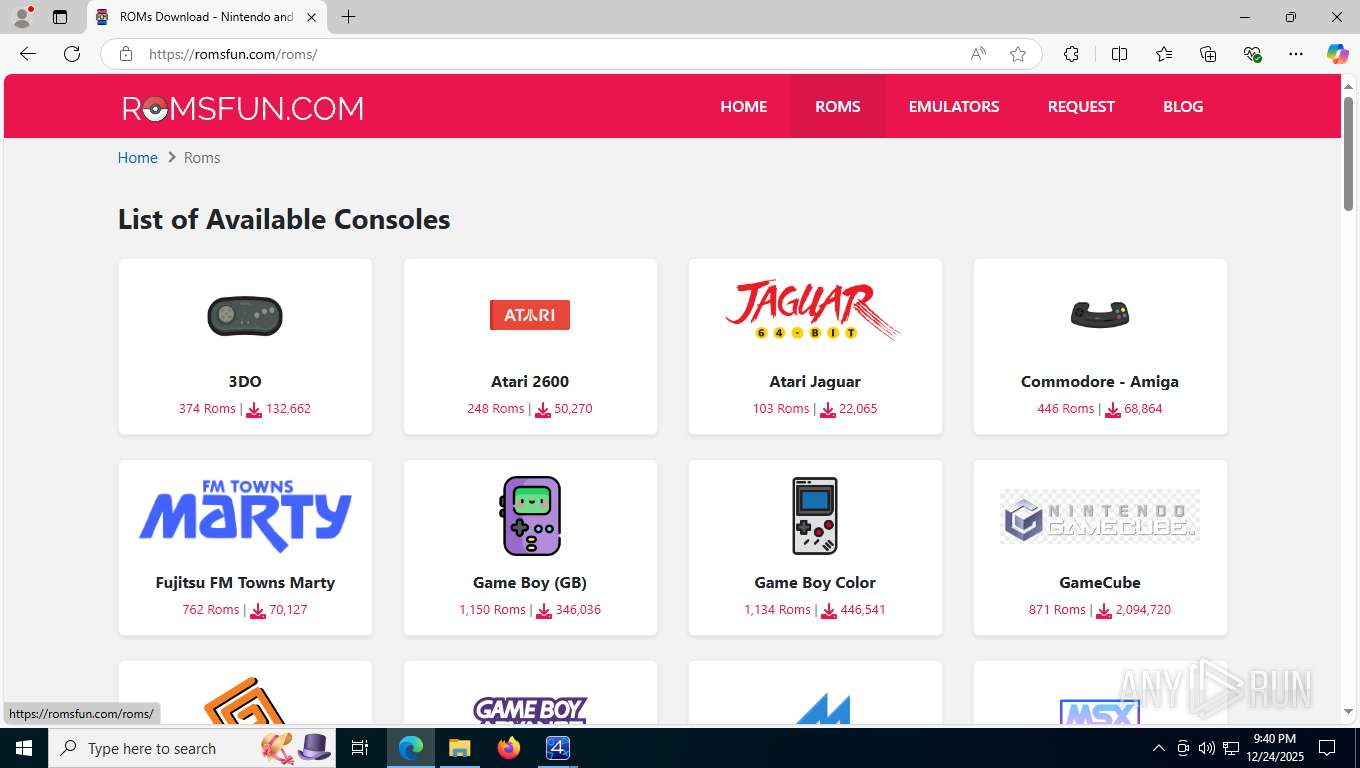Click the page vertical scrollbar thumb
The image size is (1360, 768).
click(x=1348, y=153)
